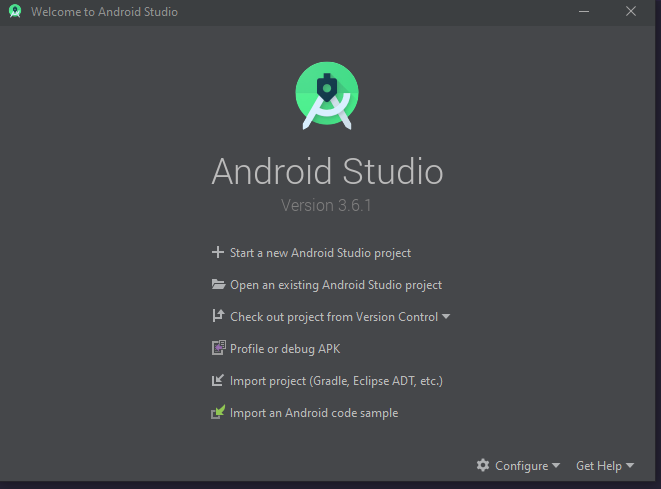Click the Android Studio title bar icon
The image size is (661, 489).
[x=15, y=11]
